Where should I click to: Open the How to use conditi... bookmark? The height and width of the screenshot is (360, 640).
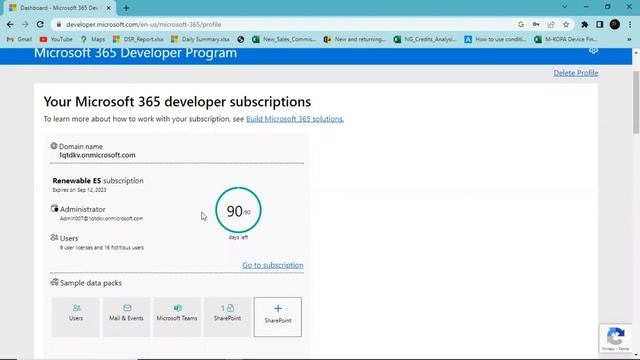[496, 39]
